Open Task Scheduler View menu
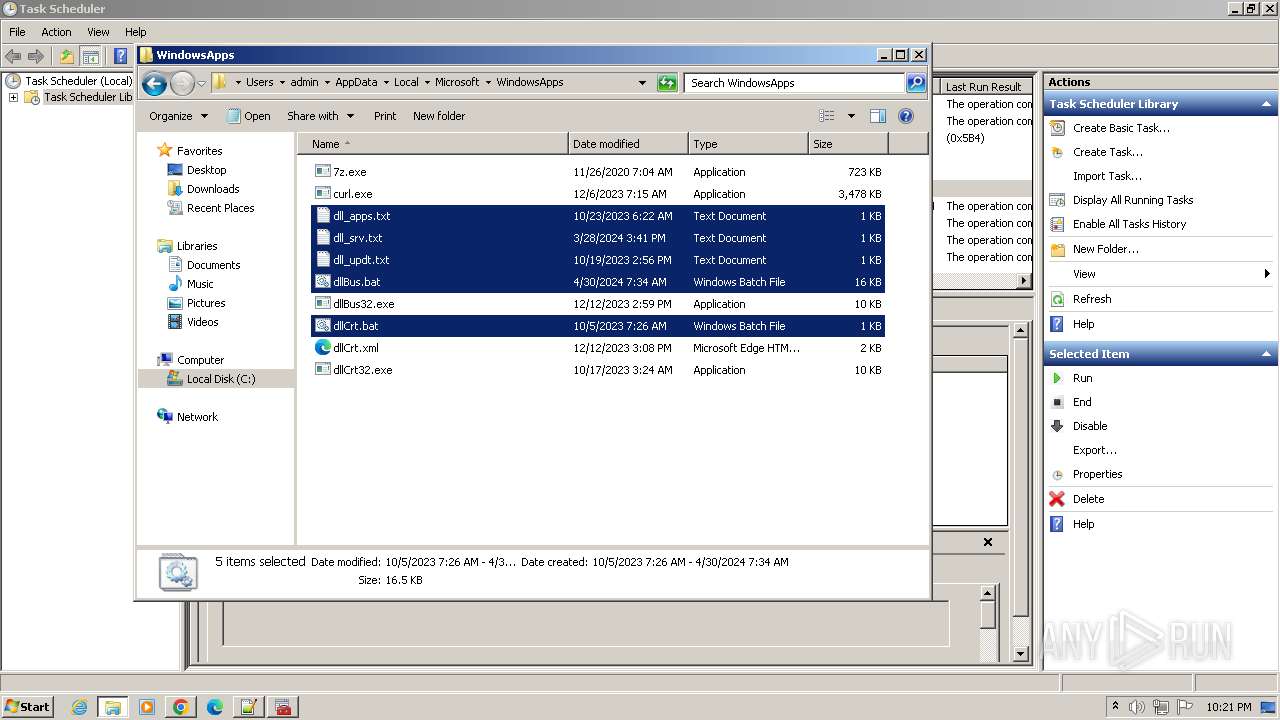 pyautogui.click(x=98, y=32)
